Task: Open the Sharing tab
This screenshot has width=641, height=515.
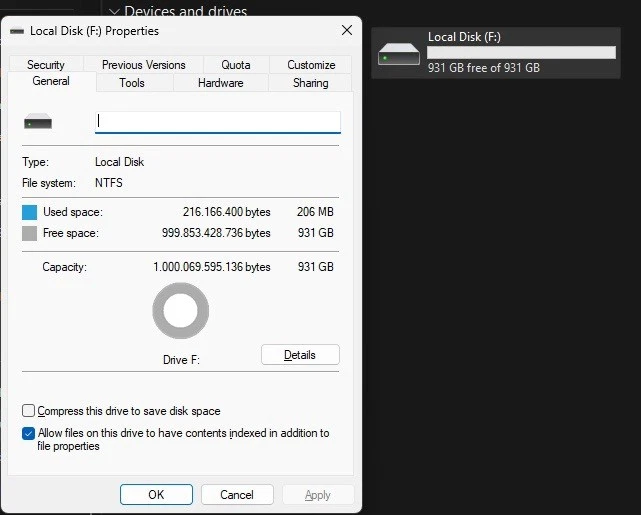Action: tap(311, 83)
